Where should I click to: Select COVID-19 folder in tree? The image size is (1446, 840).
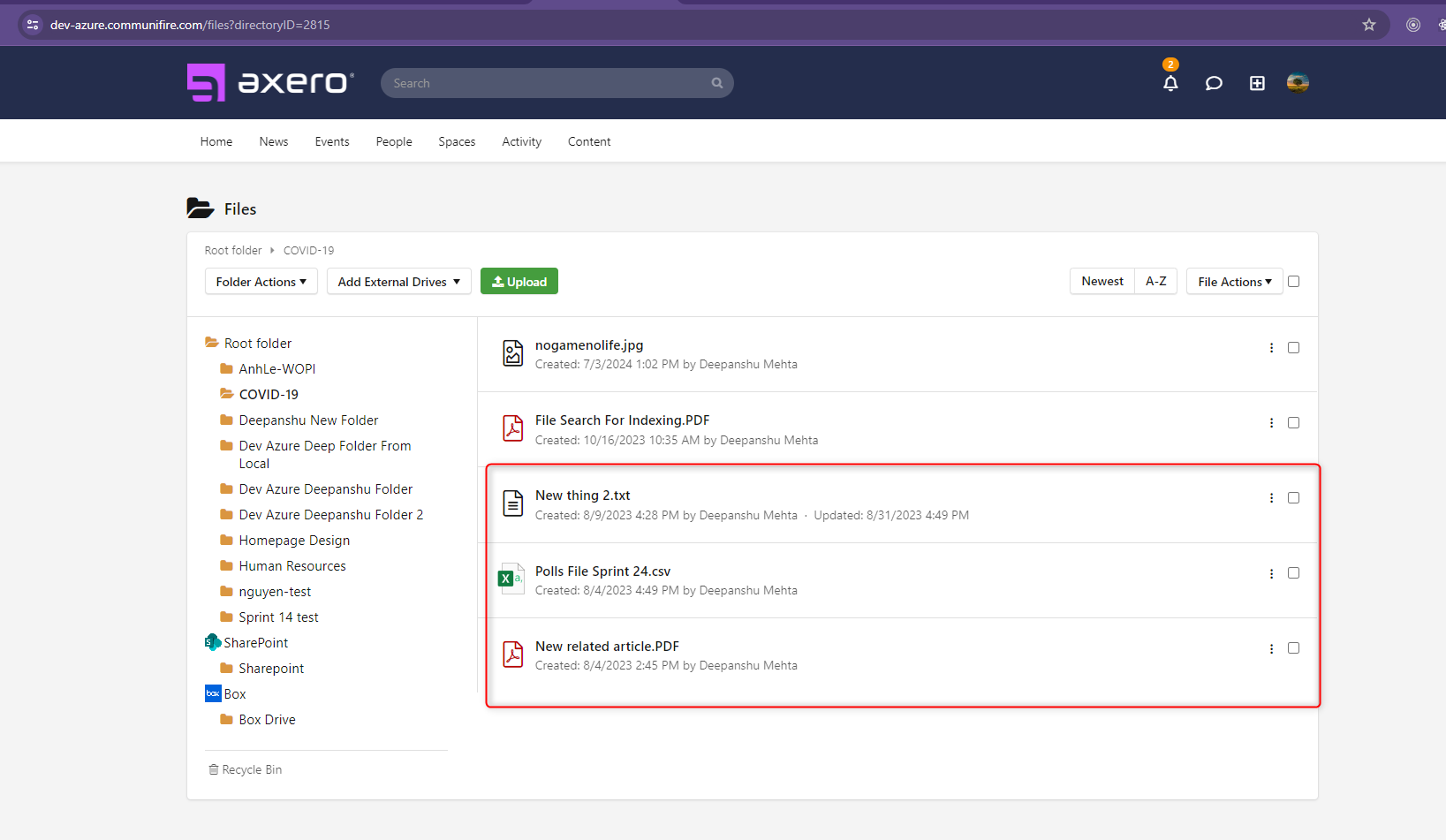point(269,394)
